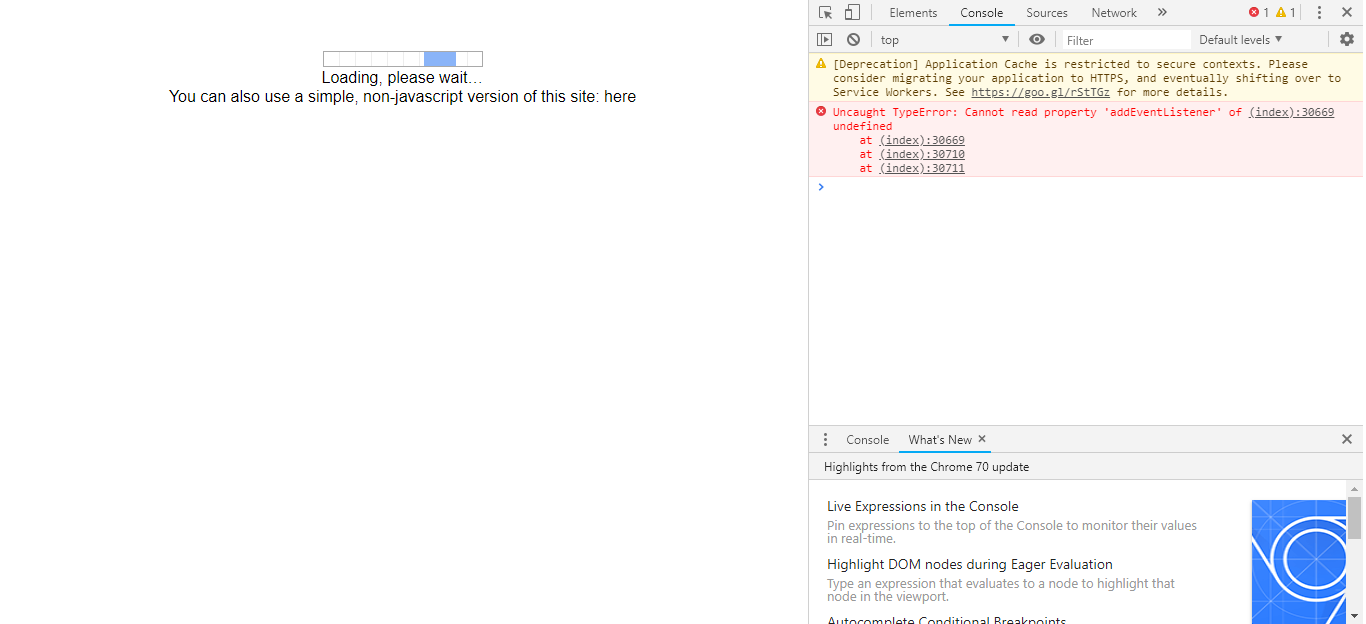Viewport: 1366px width, 624px height.
Task: Clear the console with the ban icon
Action: [853, 40]
